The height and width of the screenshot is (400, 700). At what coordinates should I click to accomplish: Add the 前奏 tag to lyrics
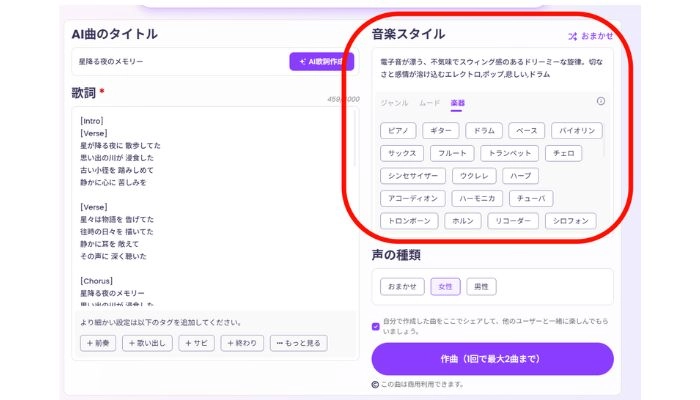(97, 343)
